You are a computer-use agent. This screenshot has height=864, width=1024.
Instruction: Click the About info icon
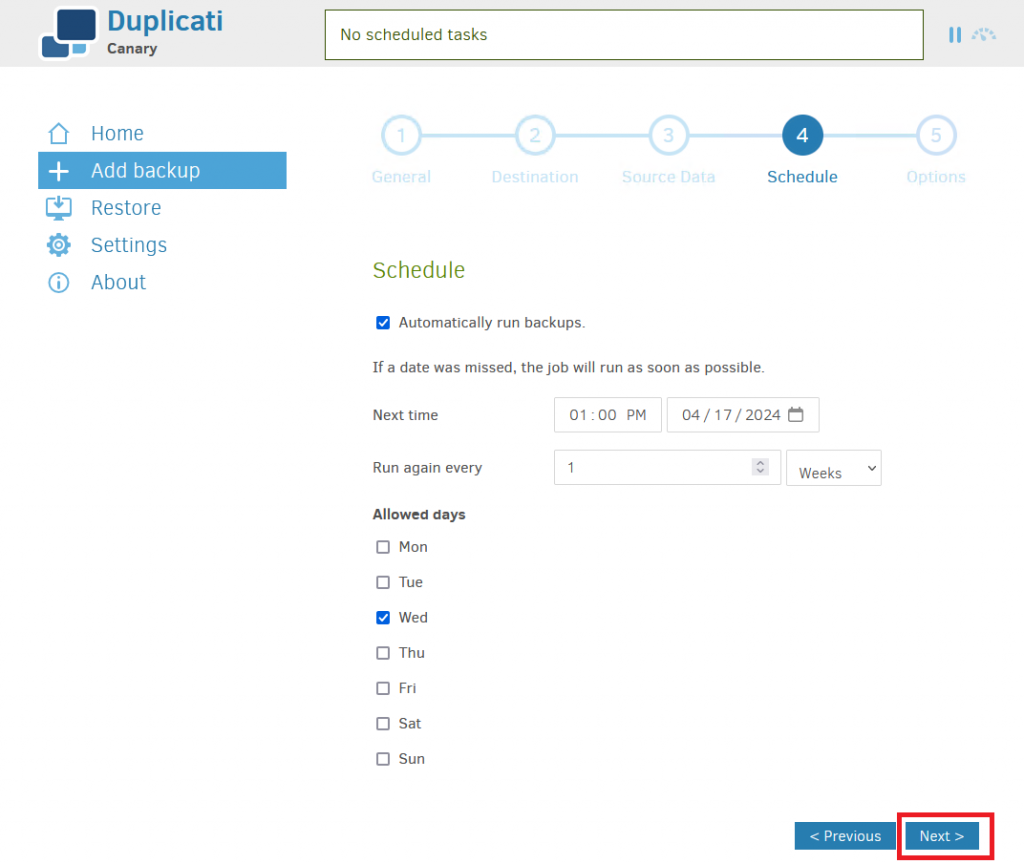click(59, 282)
